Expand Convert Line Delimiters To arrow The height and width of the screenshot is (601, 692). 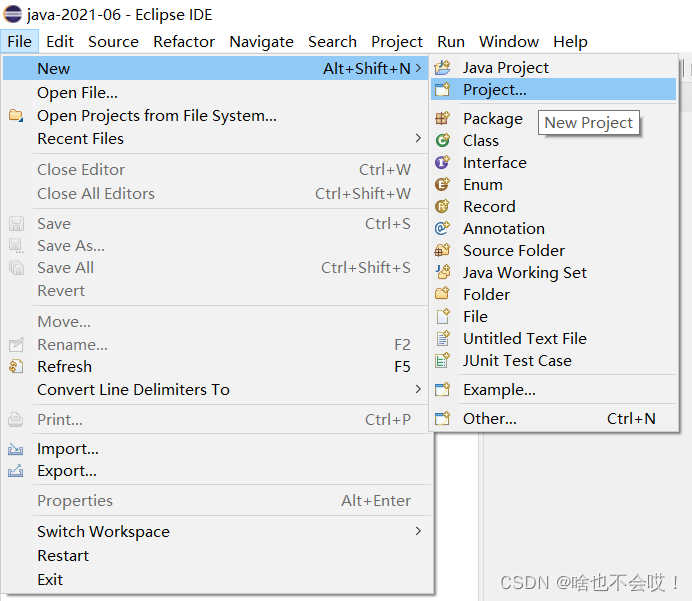(x=418, y=389)
